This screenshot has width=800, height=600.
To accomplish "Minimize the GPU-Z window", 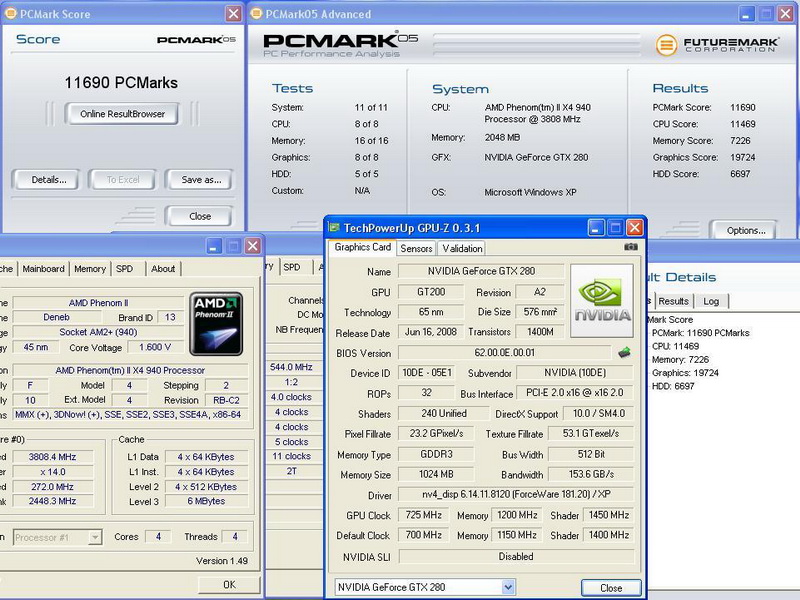I will point(596,228).
